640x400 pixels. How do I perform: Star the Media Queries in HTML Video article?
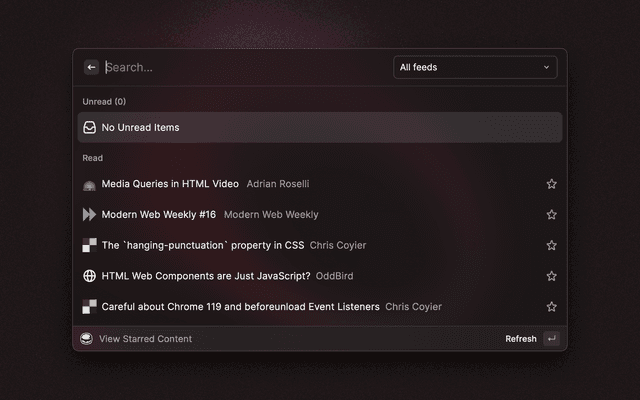pos(551,184)
